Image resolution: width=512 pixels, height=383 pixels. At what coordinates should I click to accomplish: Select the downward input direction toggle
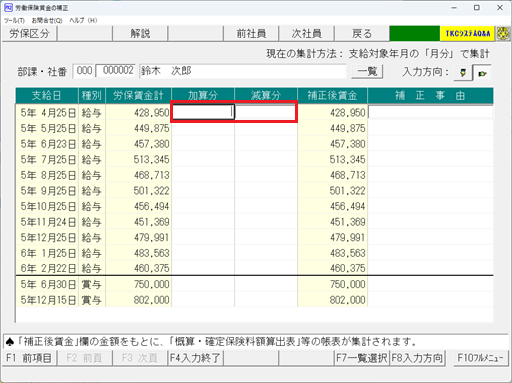pos(463,72)
